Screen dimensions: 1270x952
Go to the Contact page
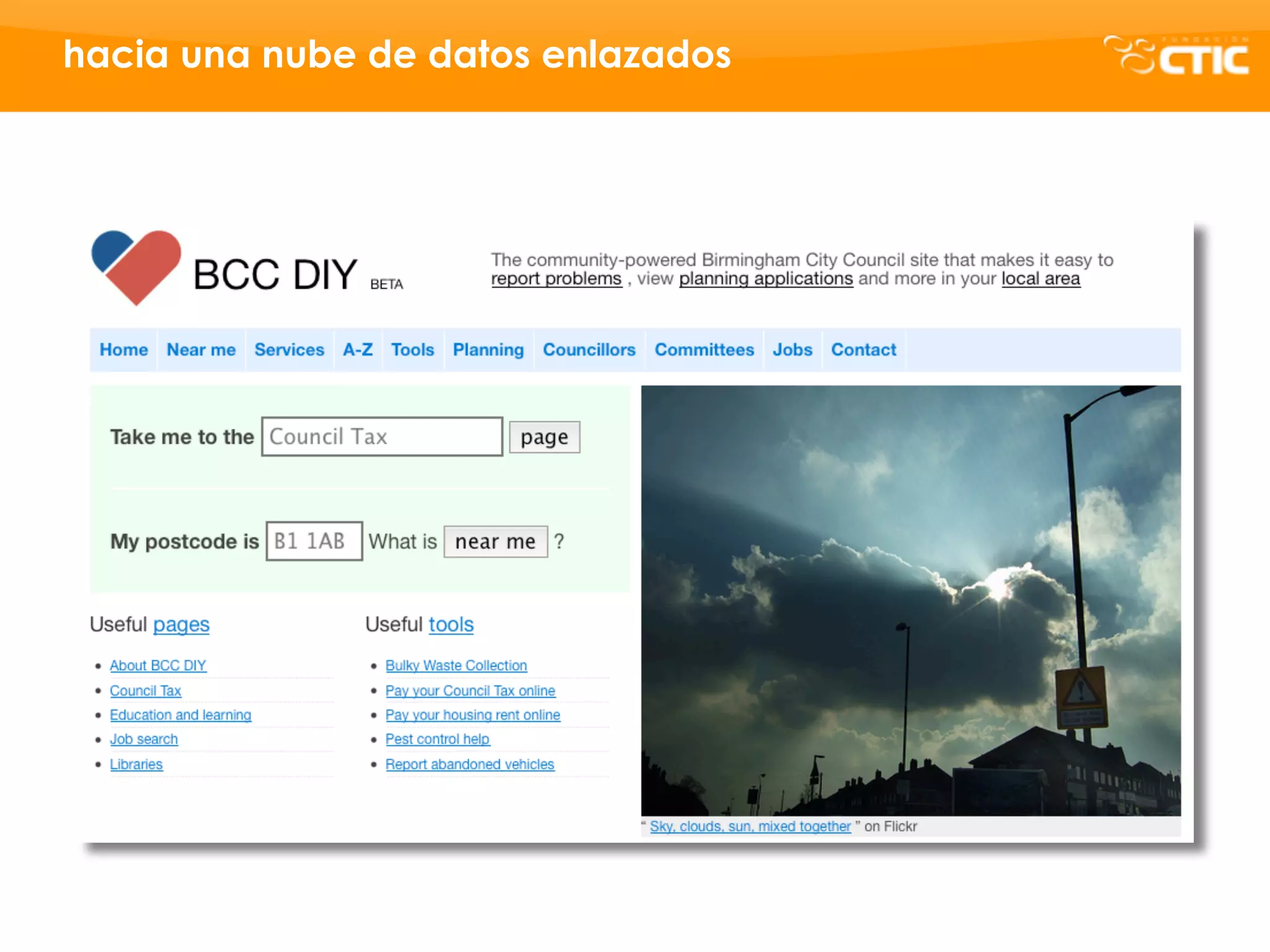(x=864, y=350)
